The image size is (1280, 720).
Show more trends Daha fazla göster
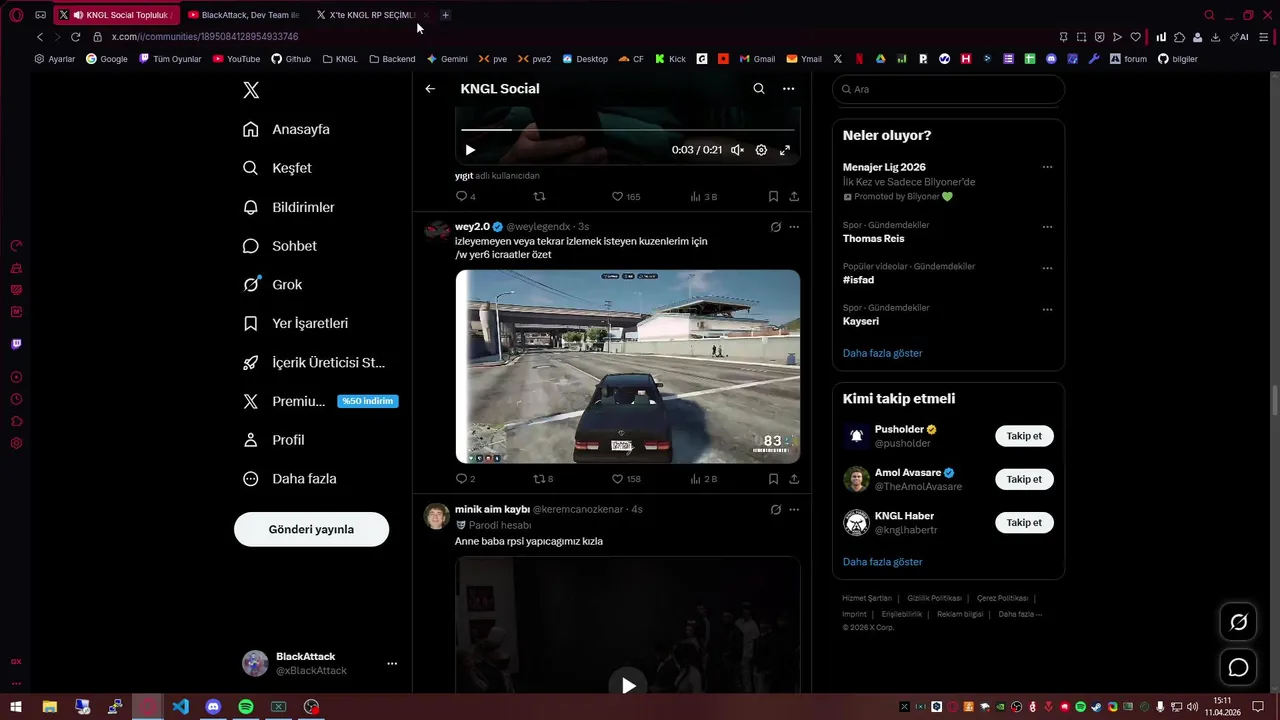[x=882, y=353]
